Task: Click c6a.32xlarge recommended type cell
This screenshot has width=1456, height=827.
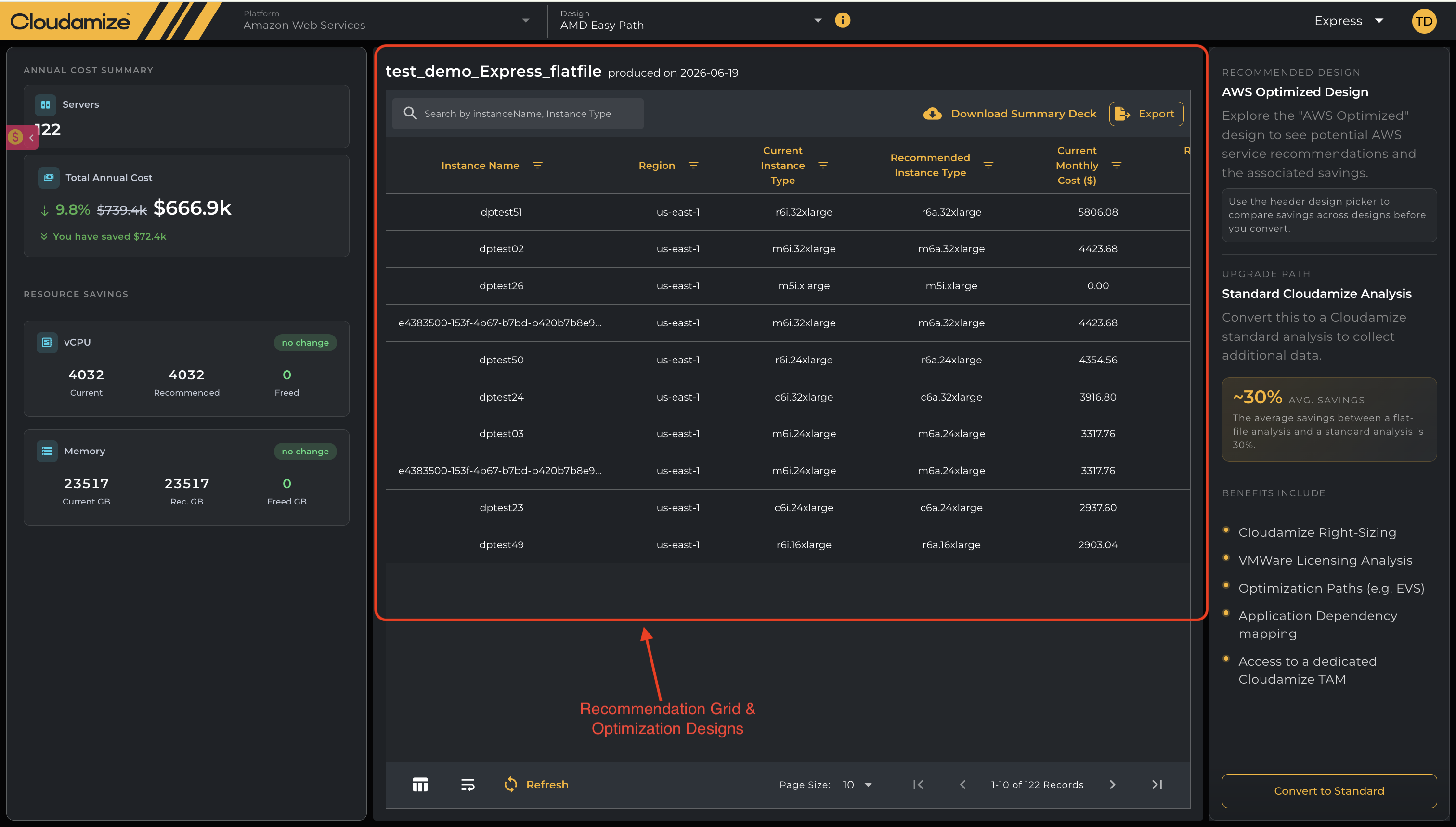Action: [x=951, y=397]
